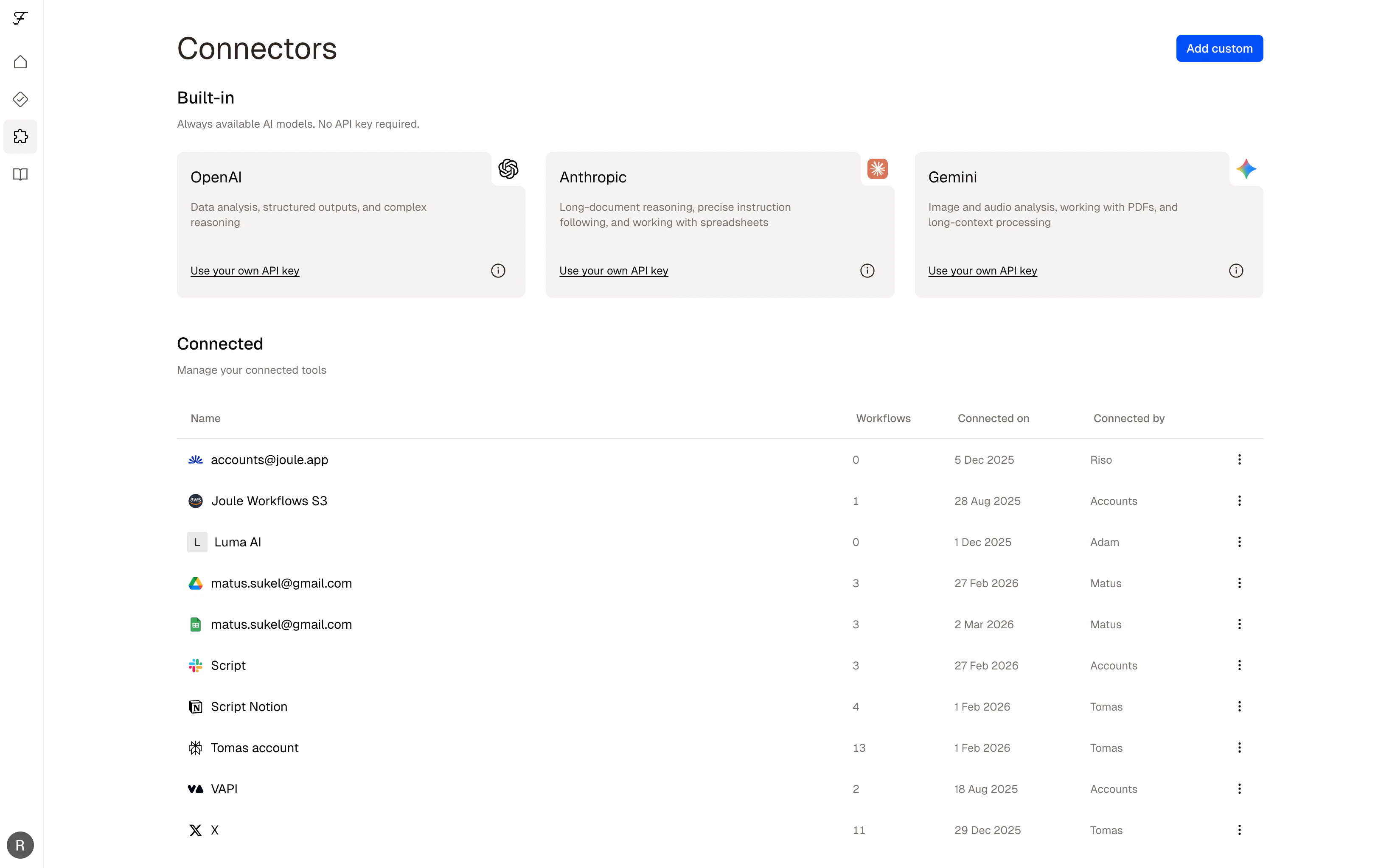Open three-dot menu for Luma AI
The image size is (1392, 868).
1239,542
